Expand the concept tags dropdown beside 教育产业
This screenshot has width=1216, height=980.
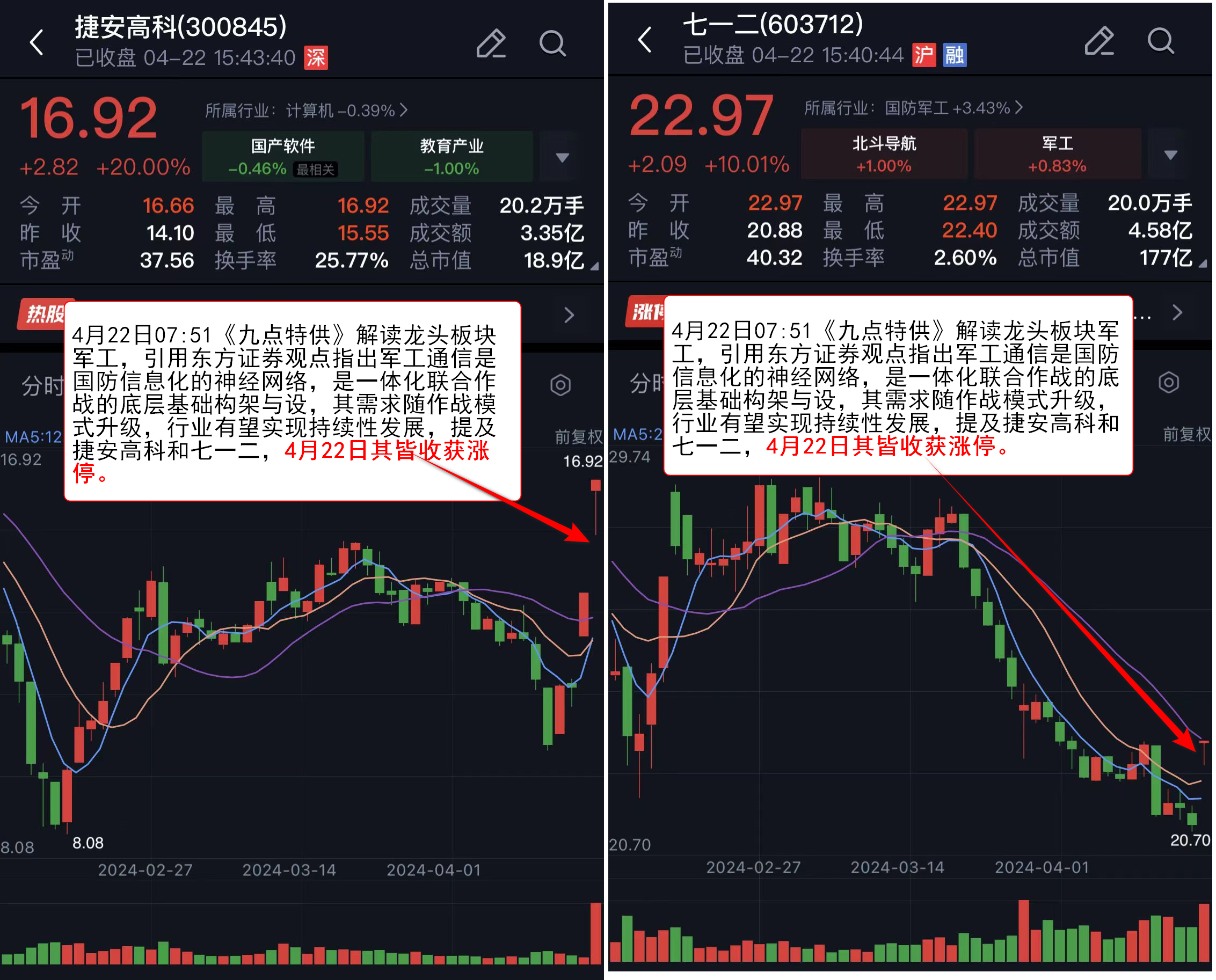pyautogui.click(x=562, y=157)
